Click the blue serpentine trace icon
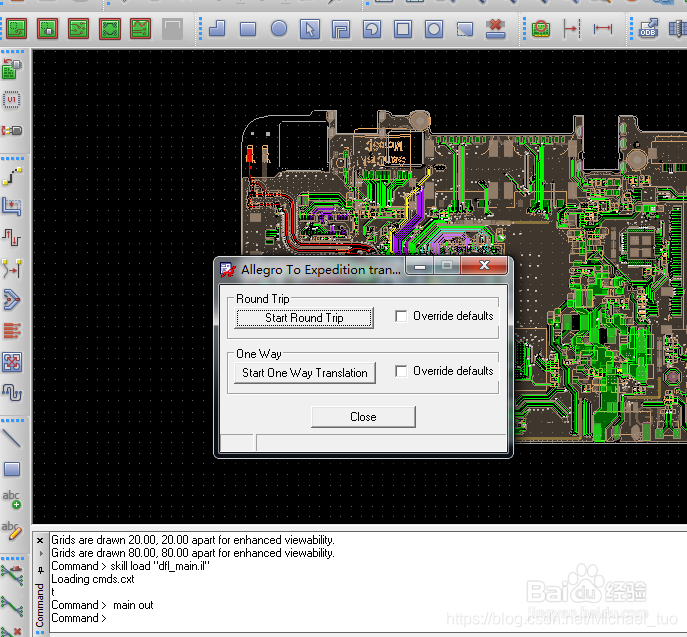 point(12,393)
